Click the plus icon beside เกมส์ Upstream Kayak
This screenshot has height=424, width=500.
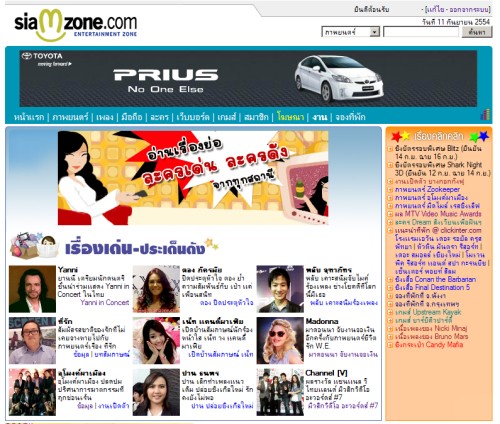pyautogui.click(x=390, y=312)
